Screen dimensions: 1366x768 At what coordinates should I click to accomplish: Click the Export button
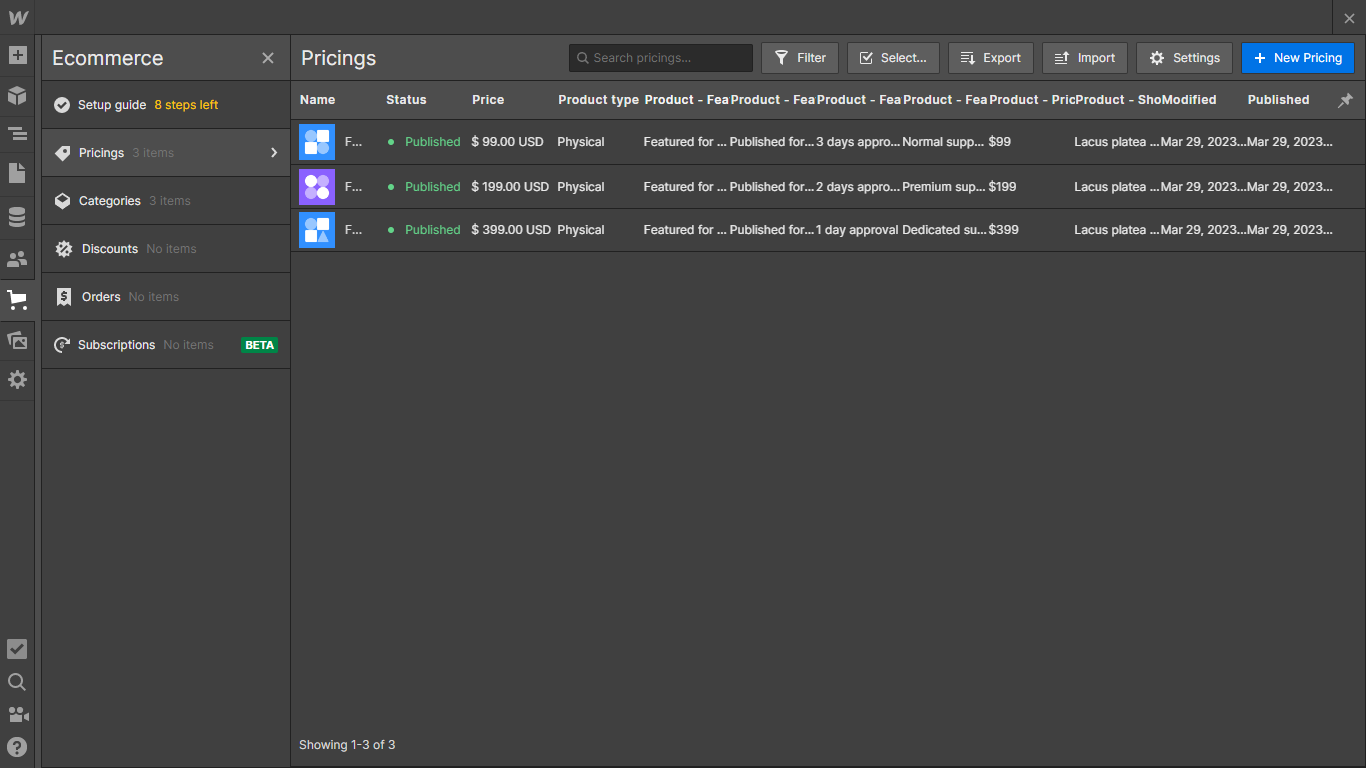coord(991,58)
